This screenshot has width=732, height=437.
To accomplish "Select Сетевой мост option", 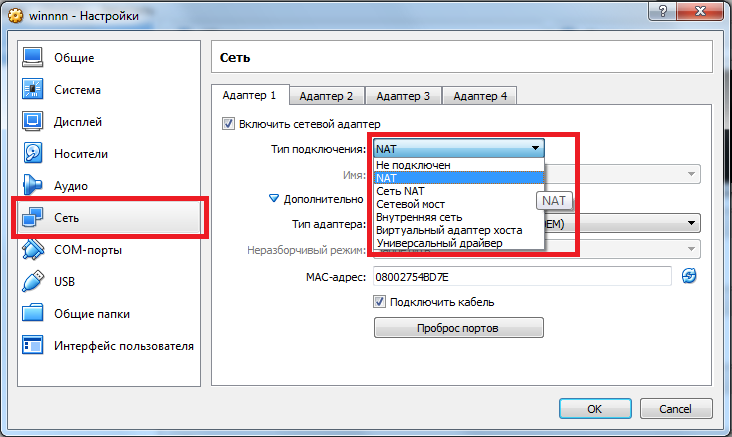I will (x=459, y=204).
